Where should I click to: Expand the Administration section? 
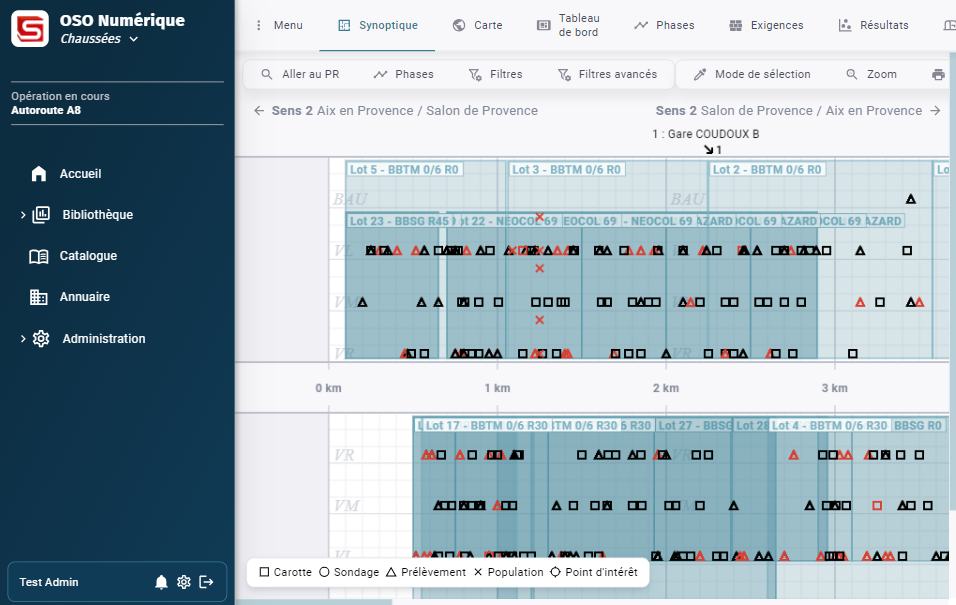pos(23,339)
